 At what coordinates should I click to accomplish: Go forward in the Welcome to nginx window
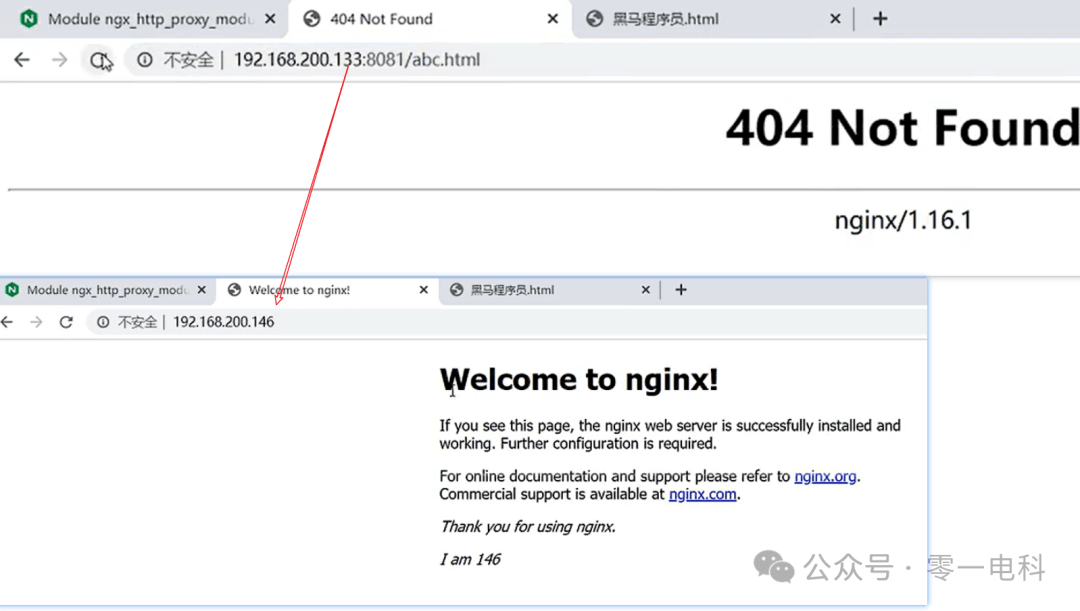tap(37, 322)
